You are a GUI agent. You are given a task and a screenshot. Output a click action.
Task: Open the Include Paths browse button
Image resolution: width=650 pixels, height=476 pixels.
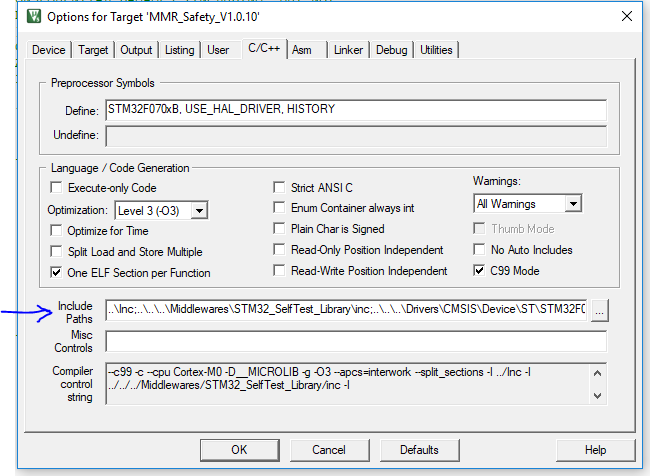pyautogui.click(x=599, y=310)
